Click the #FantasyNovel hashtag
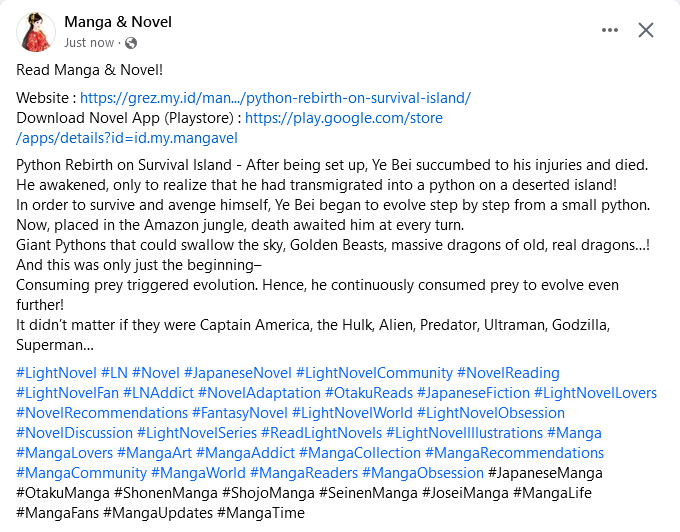680x532 pixels. [237, 413]
